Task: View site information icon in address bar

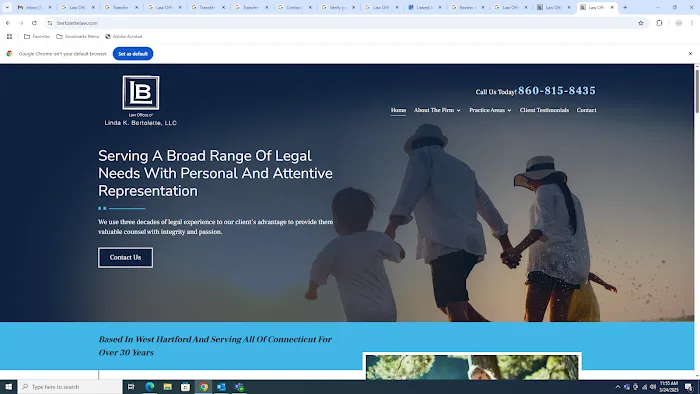Action: [x=50, y=23]
